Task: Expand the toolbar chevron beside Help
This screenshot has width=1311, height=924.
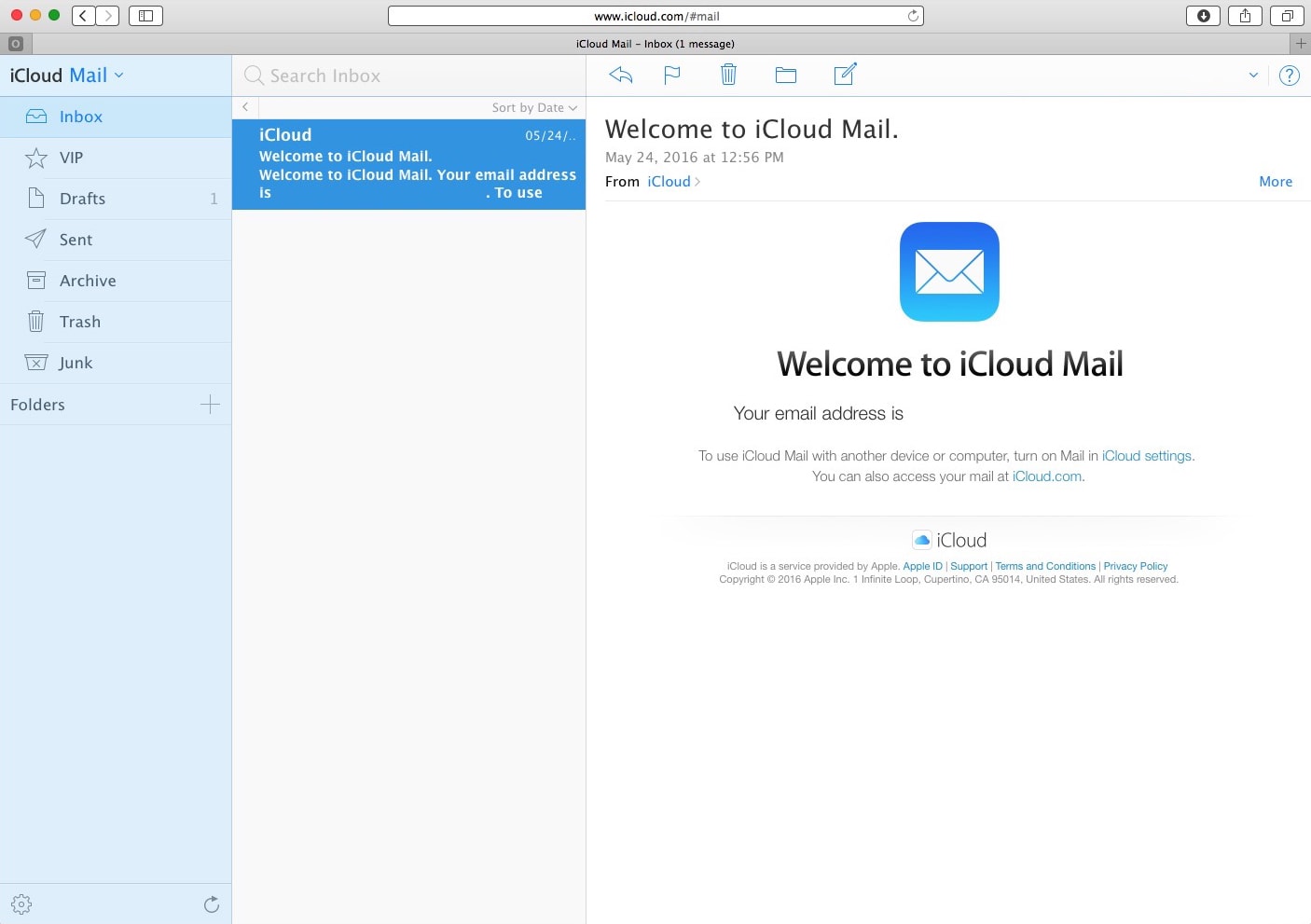Action: pos(1253,76)
